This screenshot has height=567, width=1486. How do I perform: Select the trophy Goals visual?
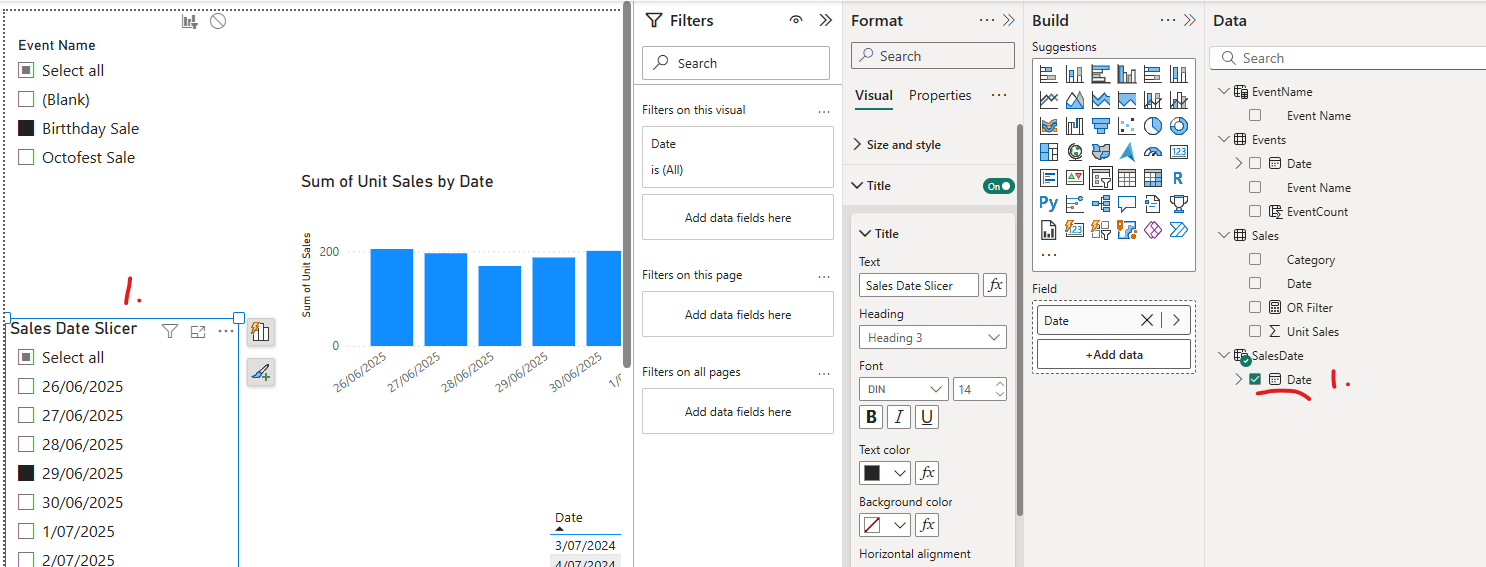[x=1179, y=204]
